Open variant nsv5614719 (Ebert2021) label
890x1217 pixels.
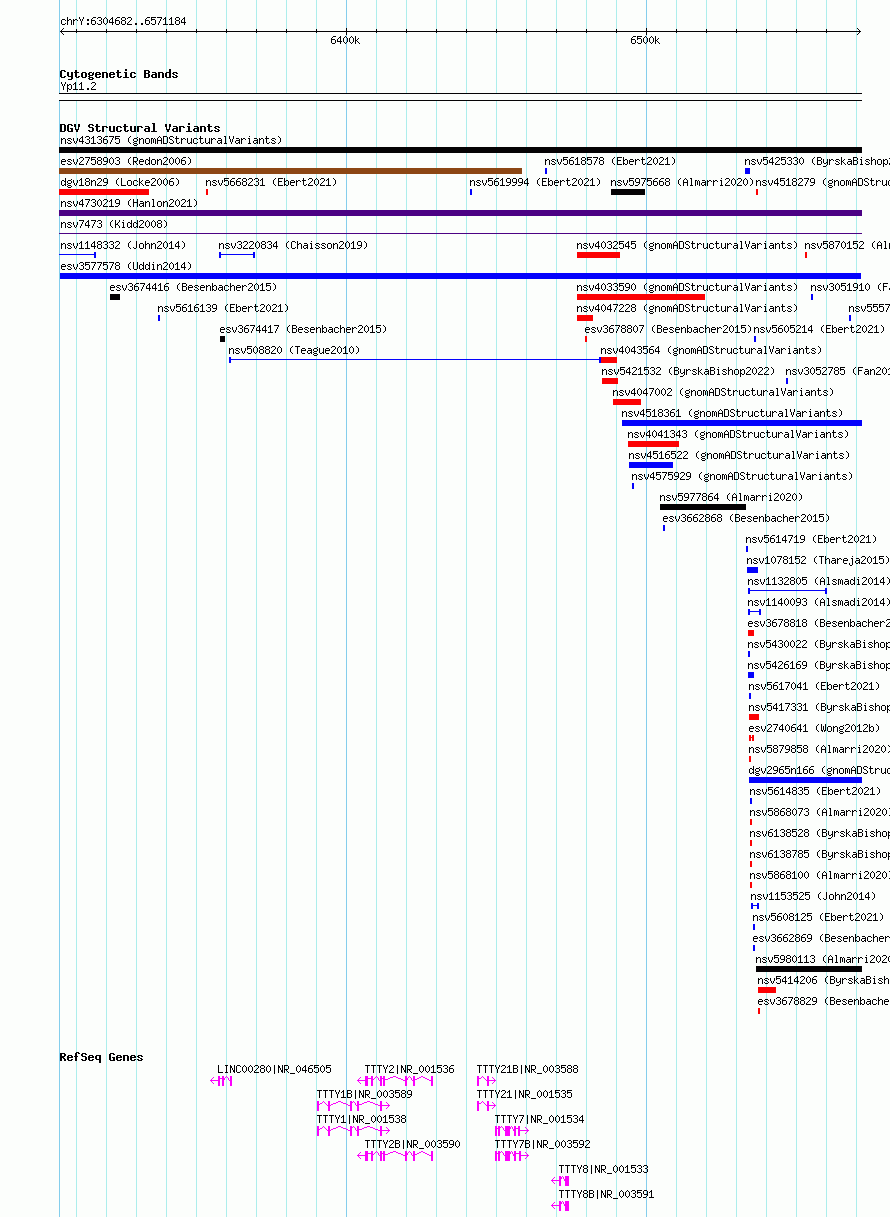click(x=811, y=539)
